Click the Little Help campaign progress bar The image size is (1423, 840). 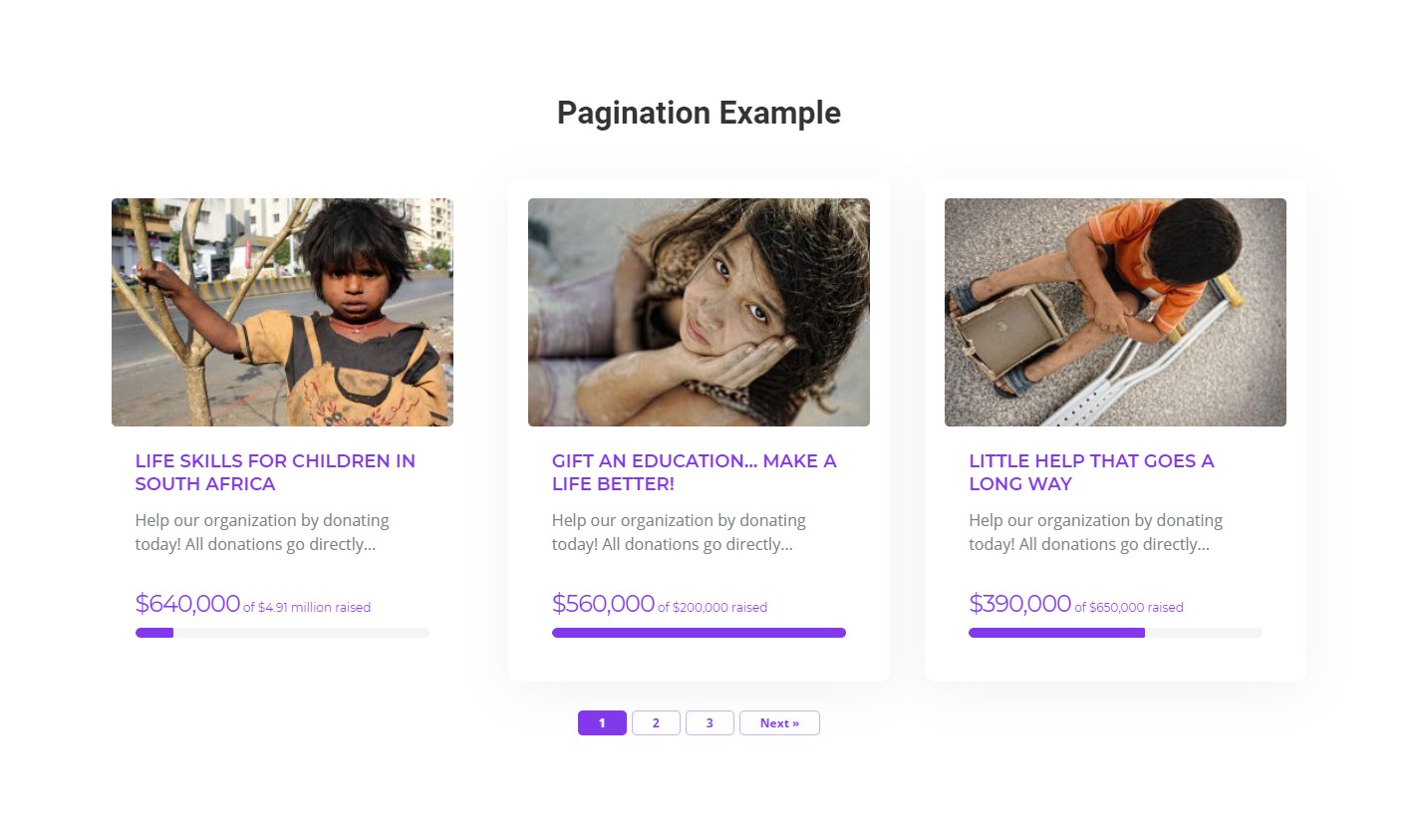pyautogui.click(x=1115, y=633)
